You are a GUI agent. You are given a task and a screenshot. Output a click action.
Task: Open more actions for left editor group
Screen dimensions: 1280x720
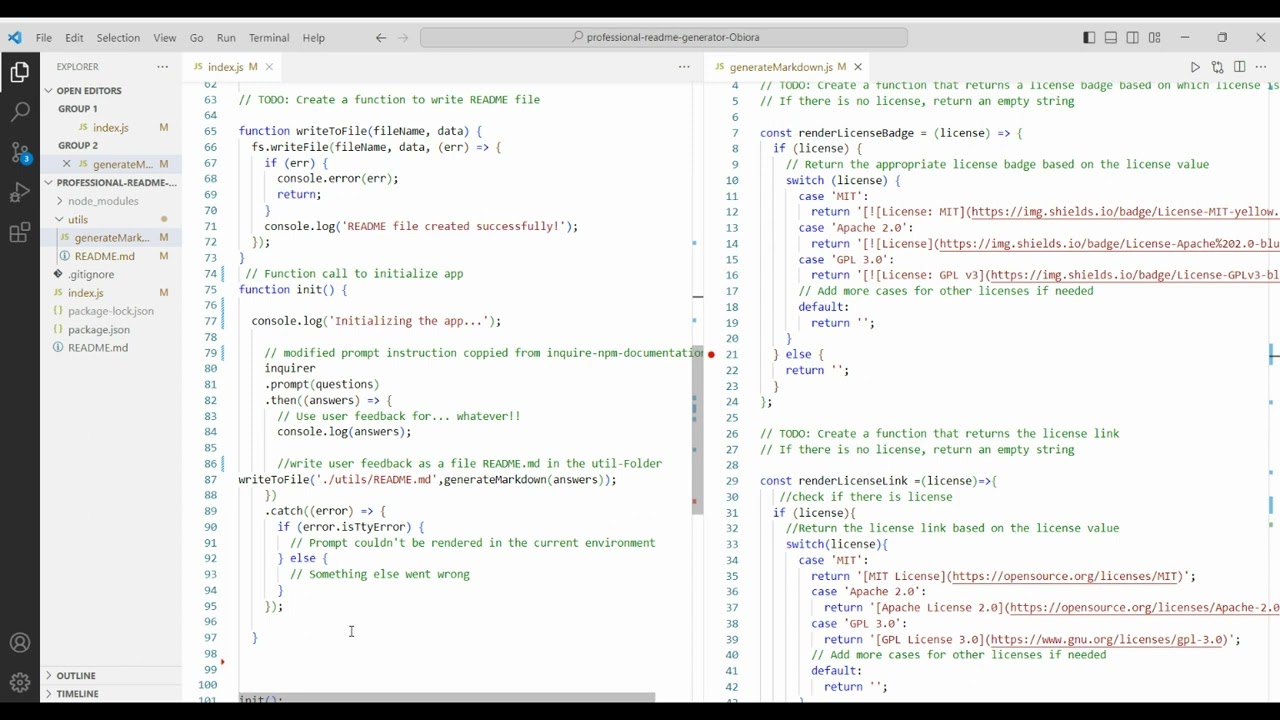click(684, 67)
